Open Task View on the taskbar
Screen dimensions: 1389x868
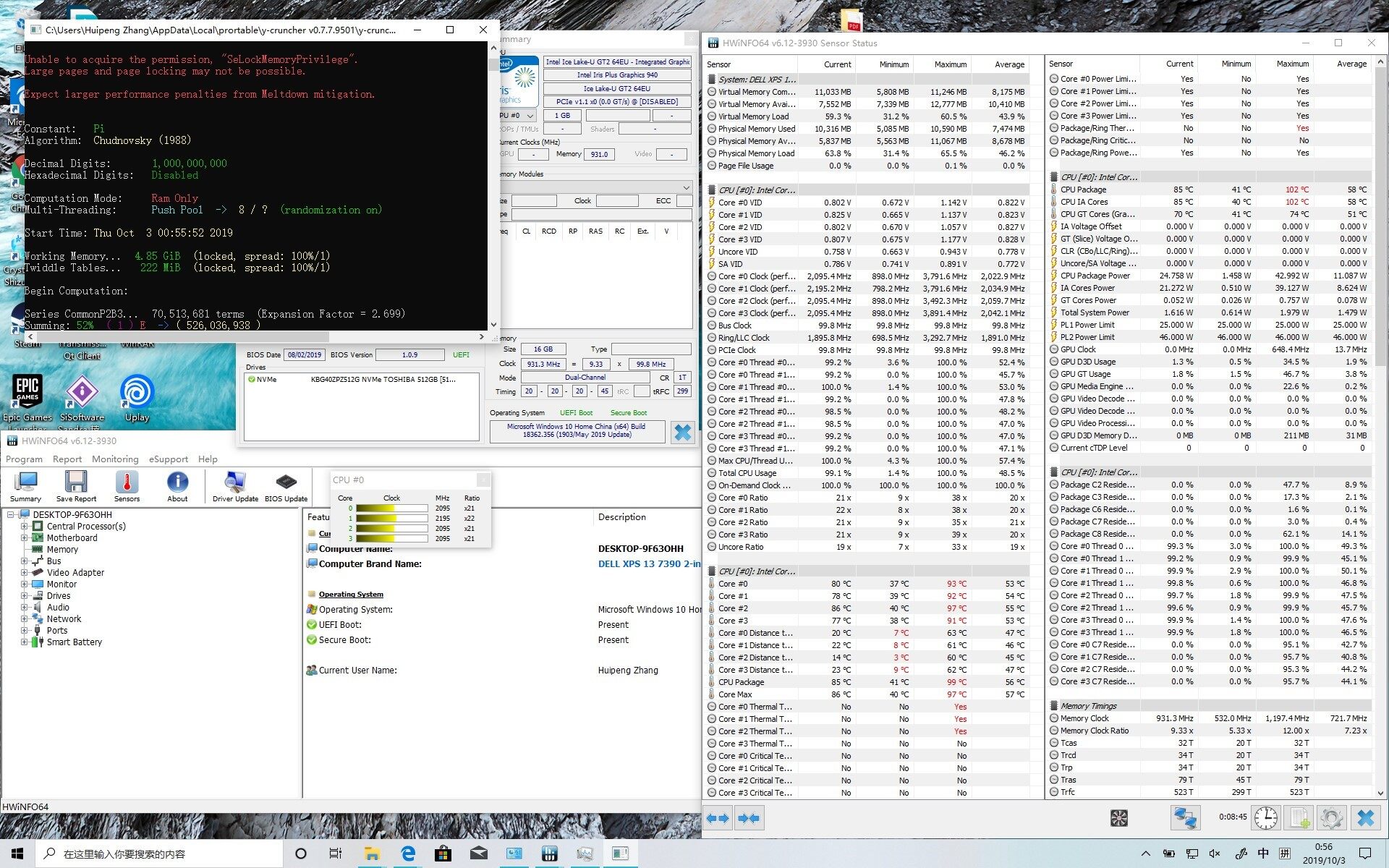pyautogui.click(x=335, y=854)
